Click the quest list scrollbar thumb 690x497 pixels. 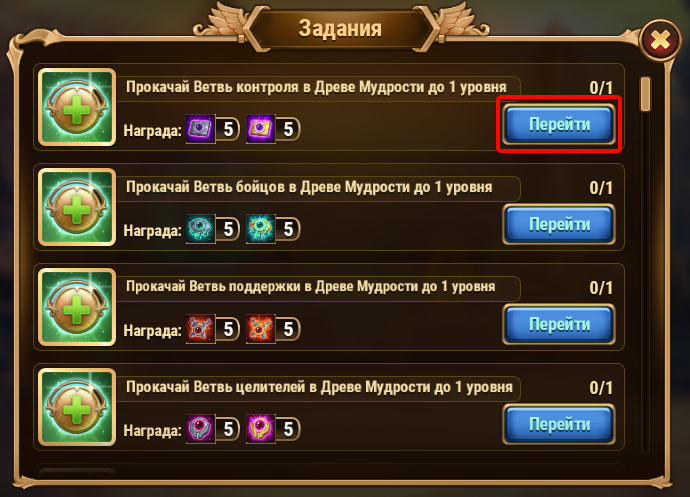pos(646,94)
